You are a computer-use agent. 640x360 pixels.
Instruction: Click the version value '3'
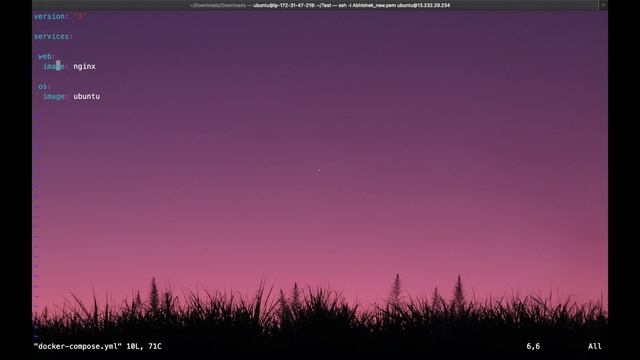pos(80,16)
